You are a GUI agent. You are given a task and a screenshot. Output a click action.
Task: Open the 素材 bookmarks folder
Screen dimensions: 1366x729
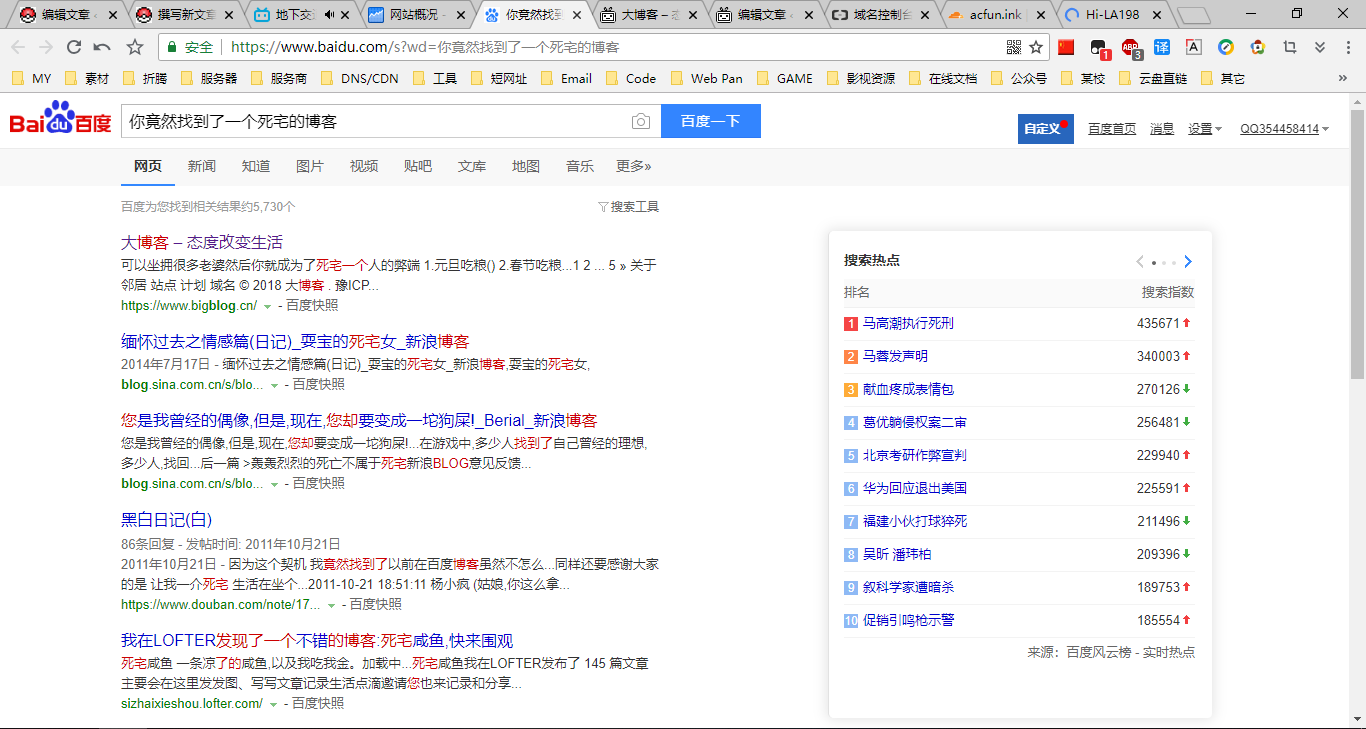click(87, 78)
